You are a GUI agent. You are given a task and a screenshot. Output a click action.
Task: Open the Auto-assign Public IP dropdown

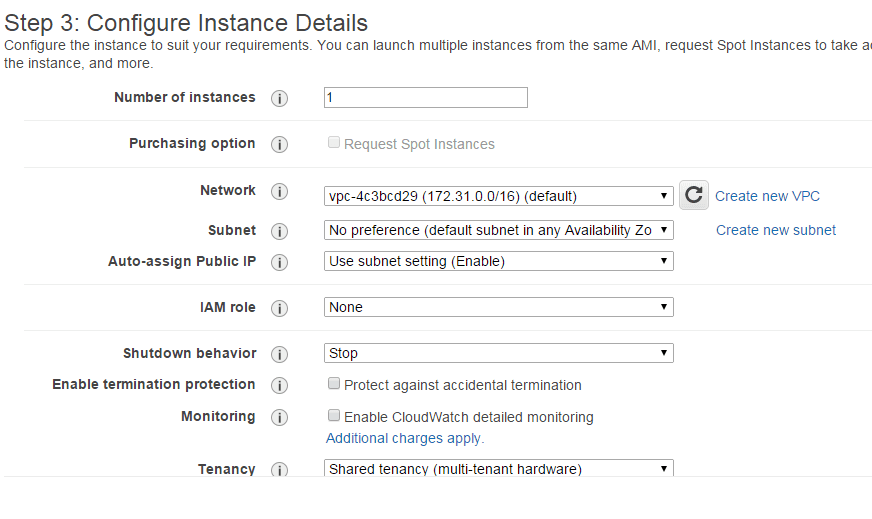tap(499, 261)
